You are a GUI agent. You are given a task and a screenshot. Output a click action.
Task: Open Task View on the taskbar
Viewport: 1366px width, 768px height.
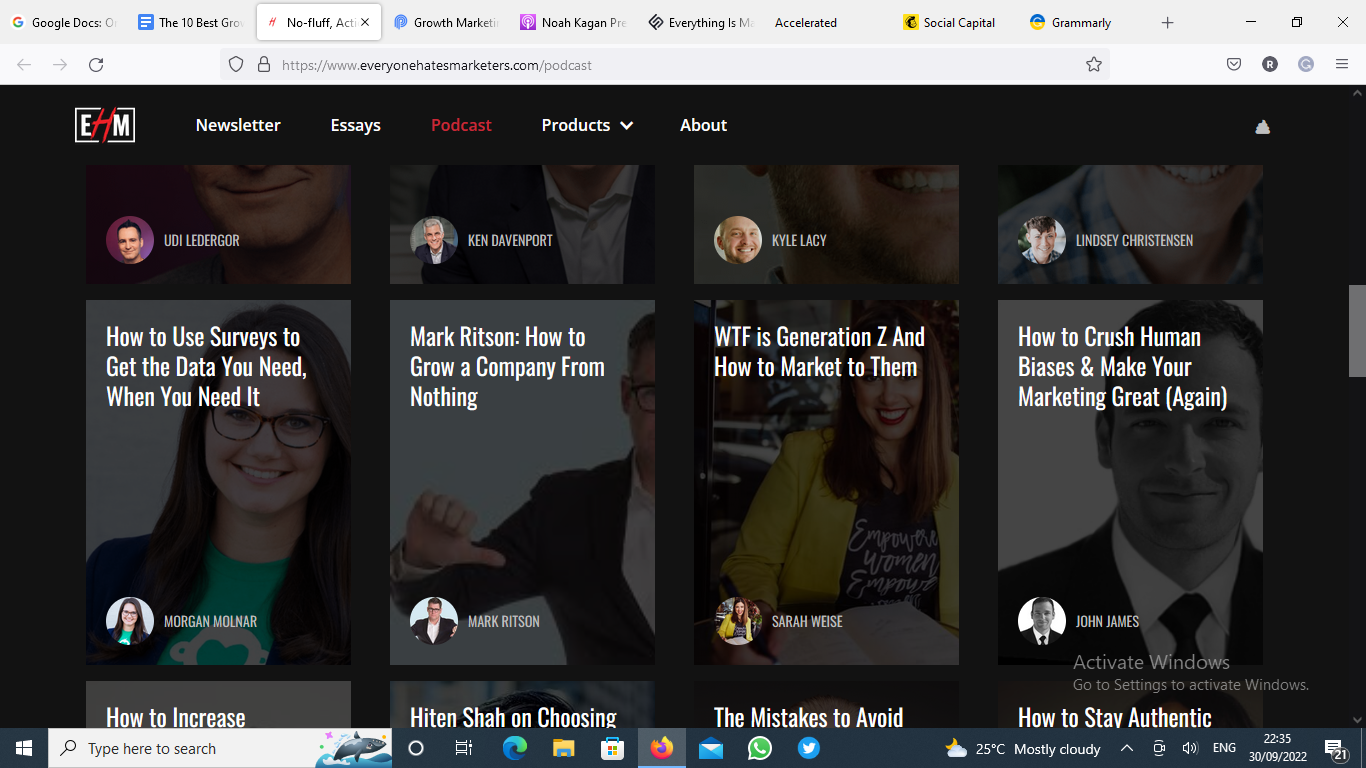tap(464, 748)
